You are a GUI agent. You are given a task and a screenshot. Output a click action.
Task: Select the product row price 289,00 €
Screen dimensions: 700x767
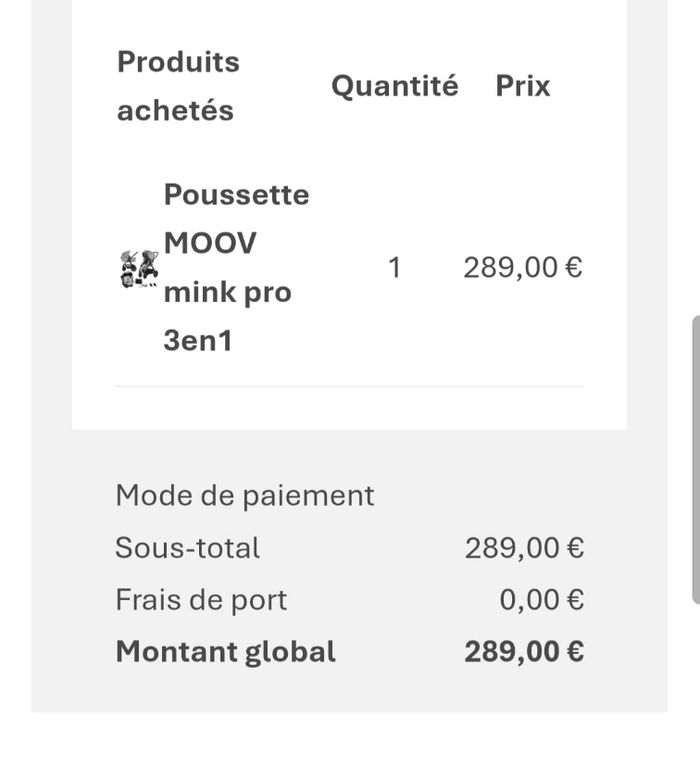coord(522,268)
